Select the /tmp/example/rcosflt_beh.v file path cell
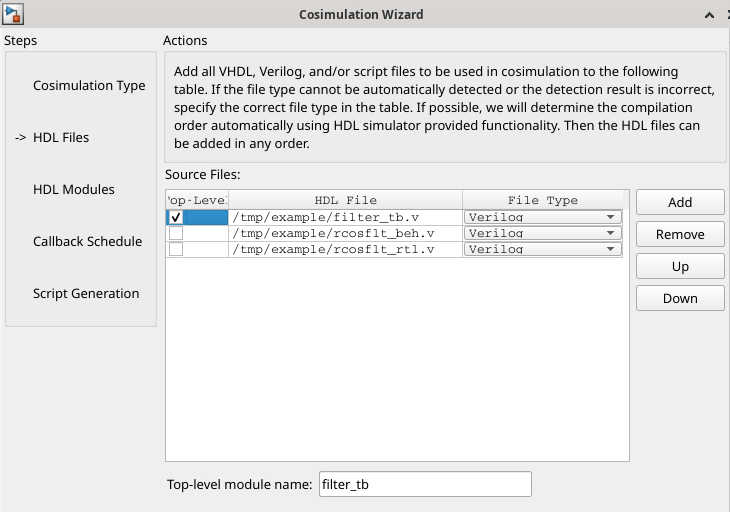 point(345,233)
